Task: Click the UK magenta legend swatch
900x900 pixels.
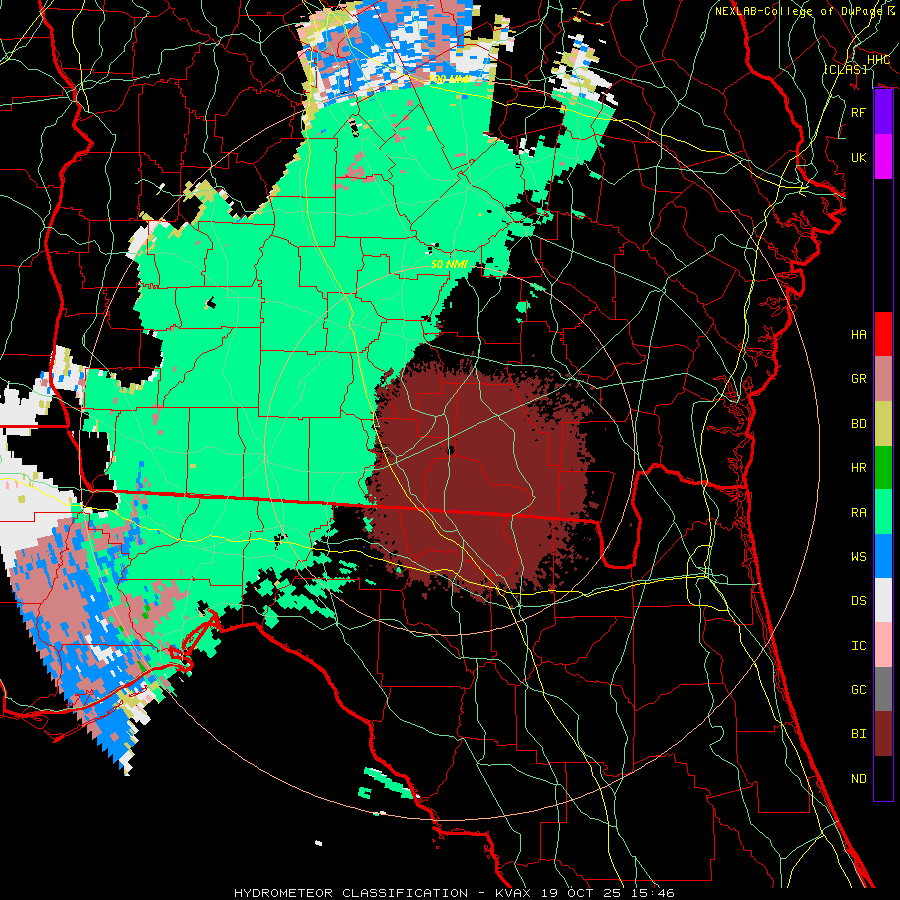Action: [883, 157]
